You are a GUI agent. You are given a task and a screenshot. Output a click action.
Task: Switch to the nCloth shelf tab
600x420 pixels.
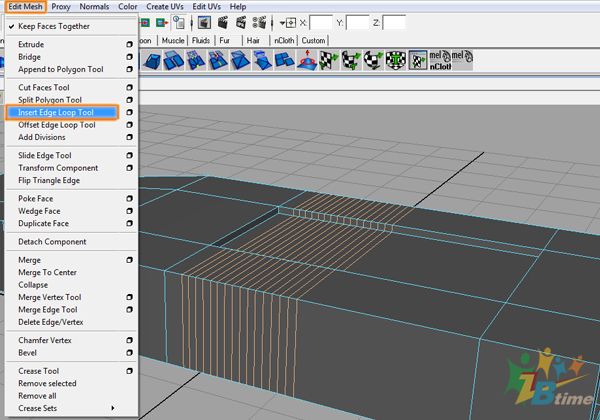(284, 41)
